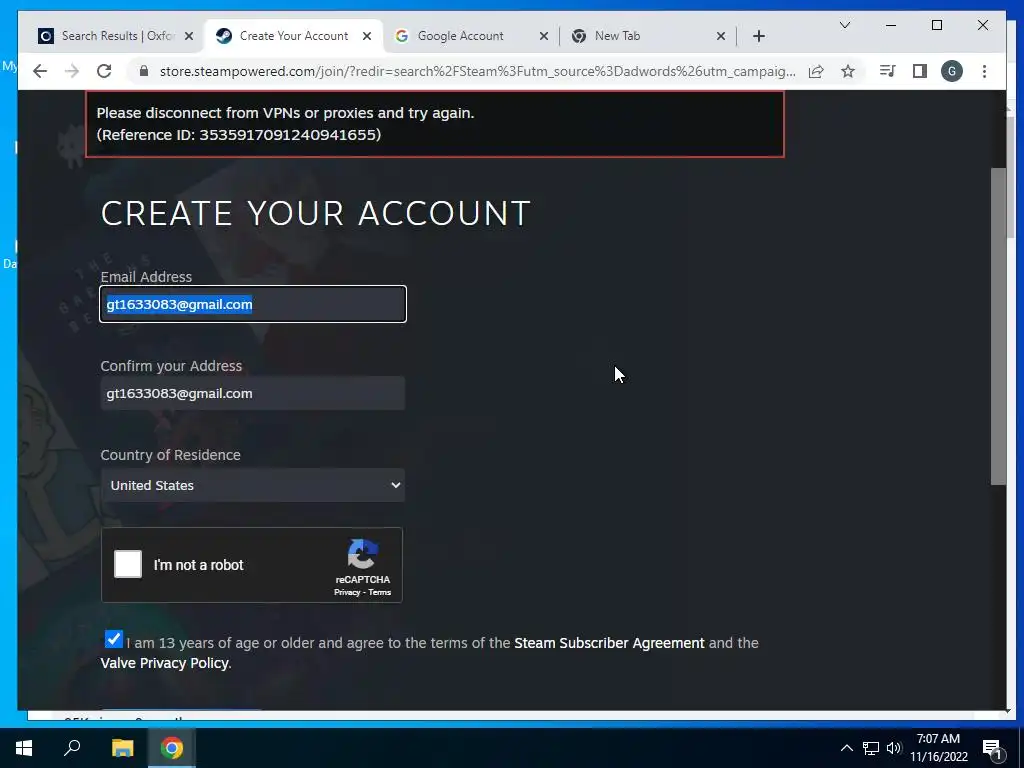Open network icon in system tray
1024x768 pixels.
(871, 748)
